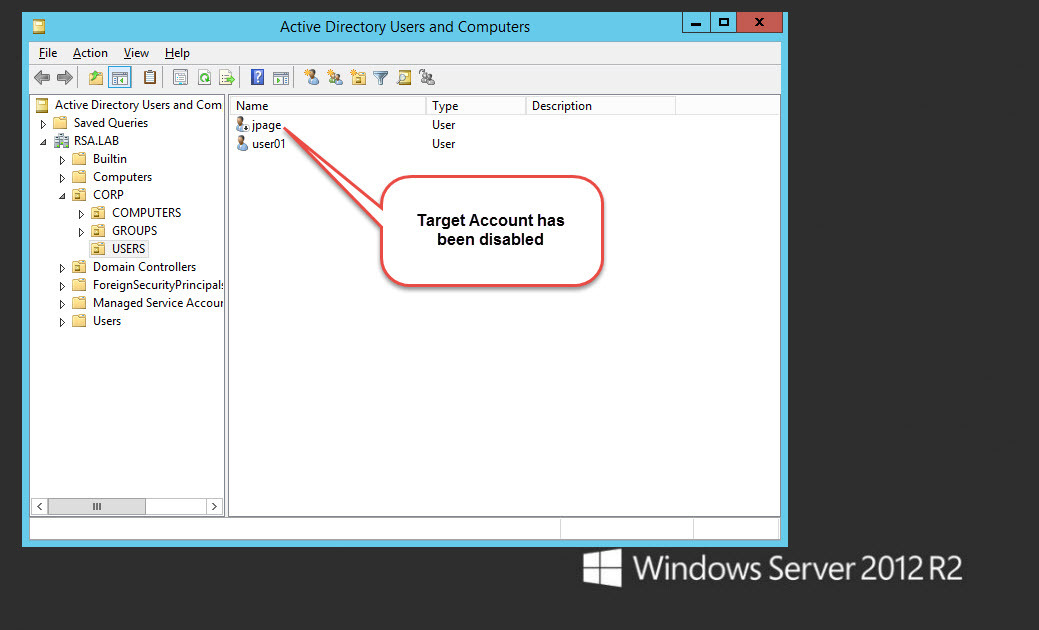1039x630 pixels.
Task: Expand the Saved Queries node
Action: (x=43, y=124)
